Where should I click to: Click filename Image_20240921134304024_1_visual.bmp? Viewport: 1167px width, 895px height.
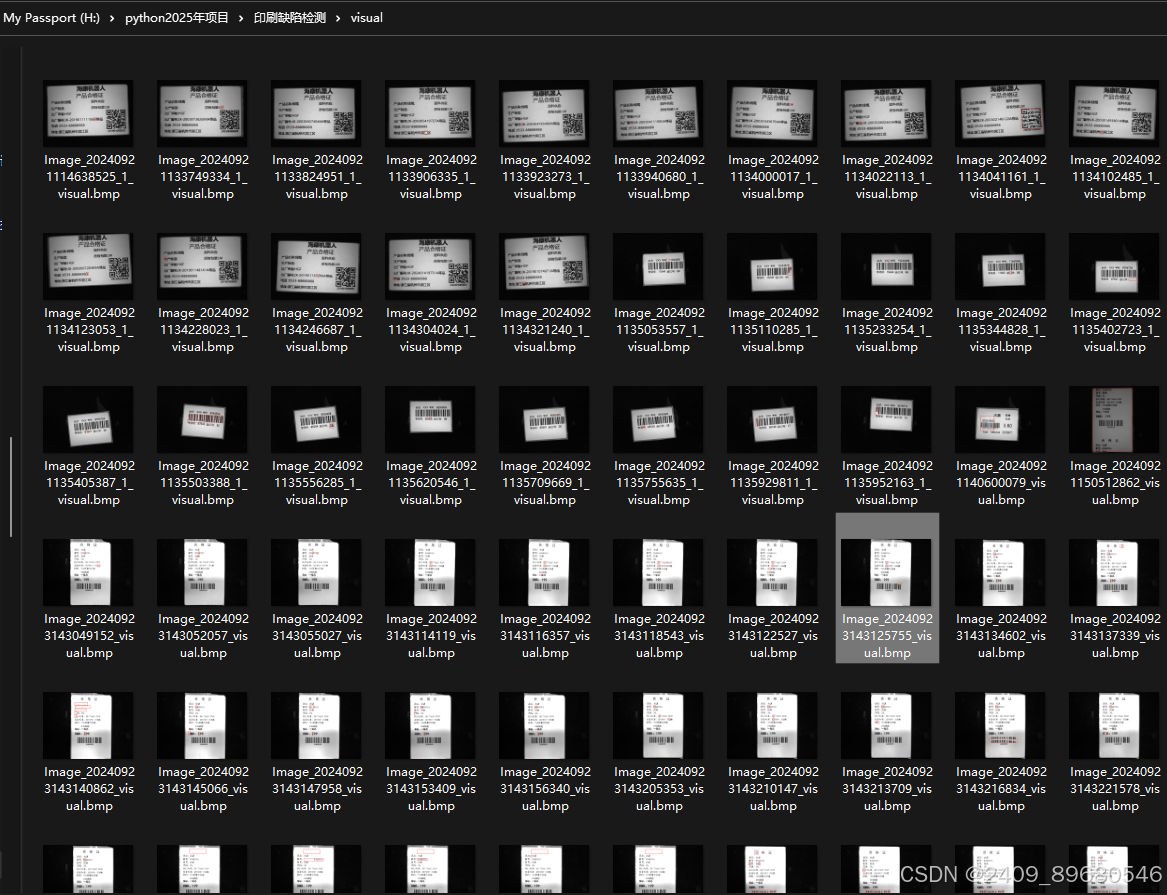point(431,330)
